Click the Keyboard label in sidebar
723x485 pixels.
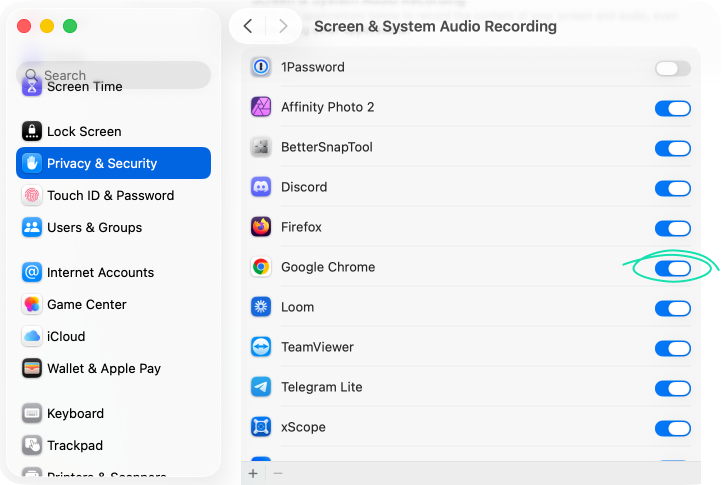click(x=75, y=414)
